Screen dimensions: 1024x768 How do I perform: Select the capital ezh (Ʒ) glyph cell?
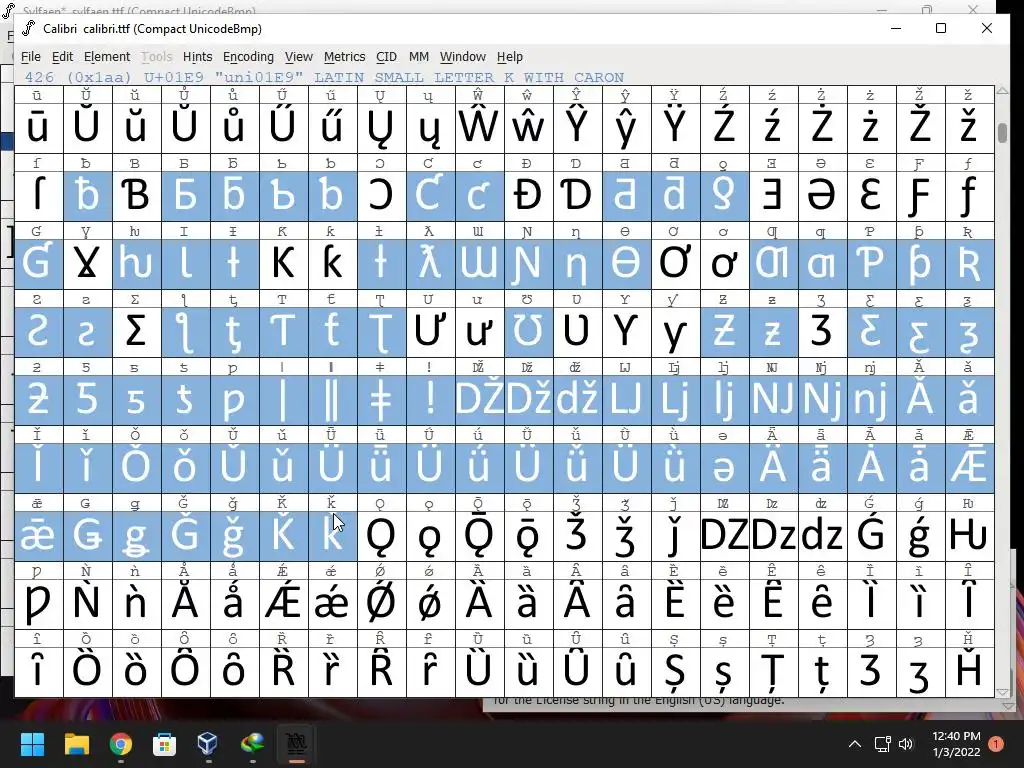[822, 332]
